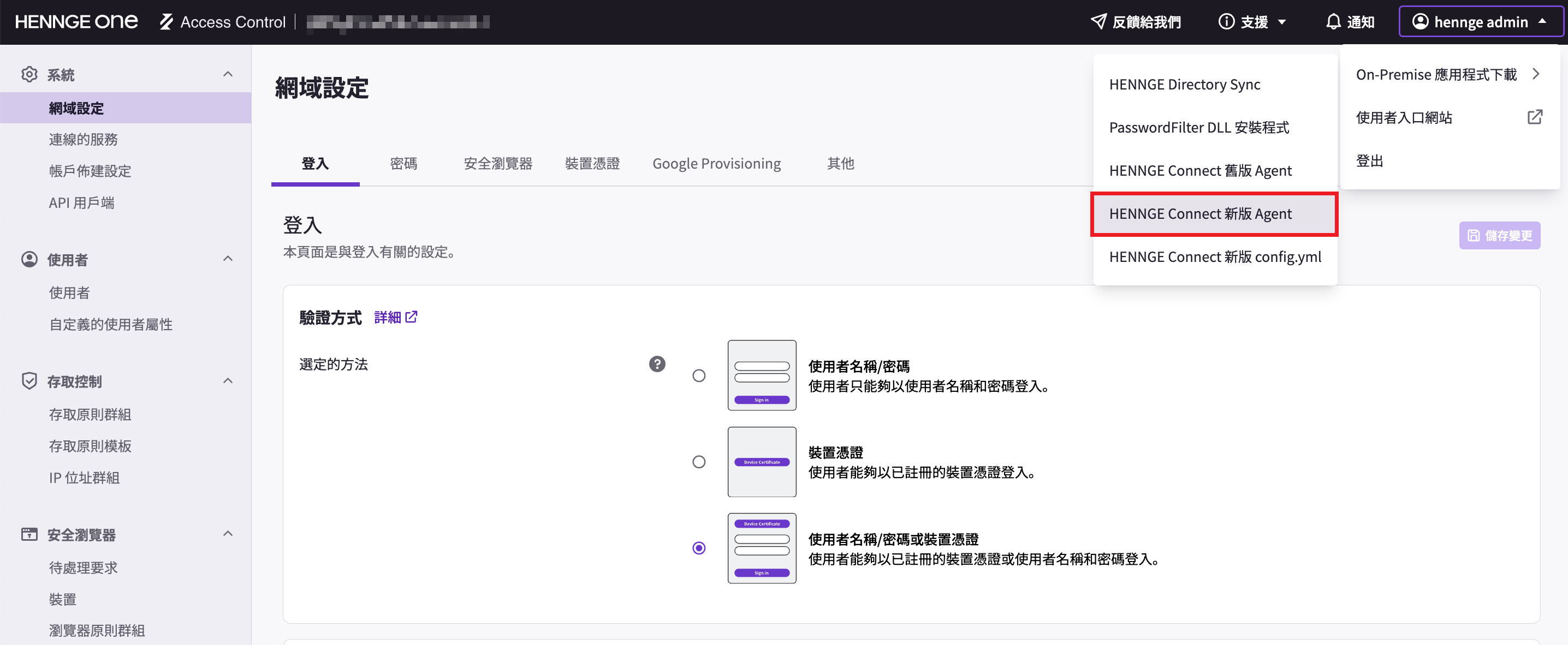This screenshot has height=645, width=1568.
Task: Collapse the 系統 sidebar section chevron
Action: [228, 74]
